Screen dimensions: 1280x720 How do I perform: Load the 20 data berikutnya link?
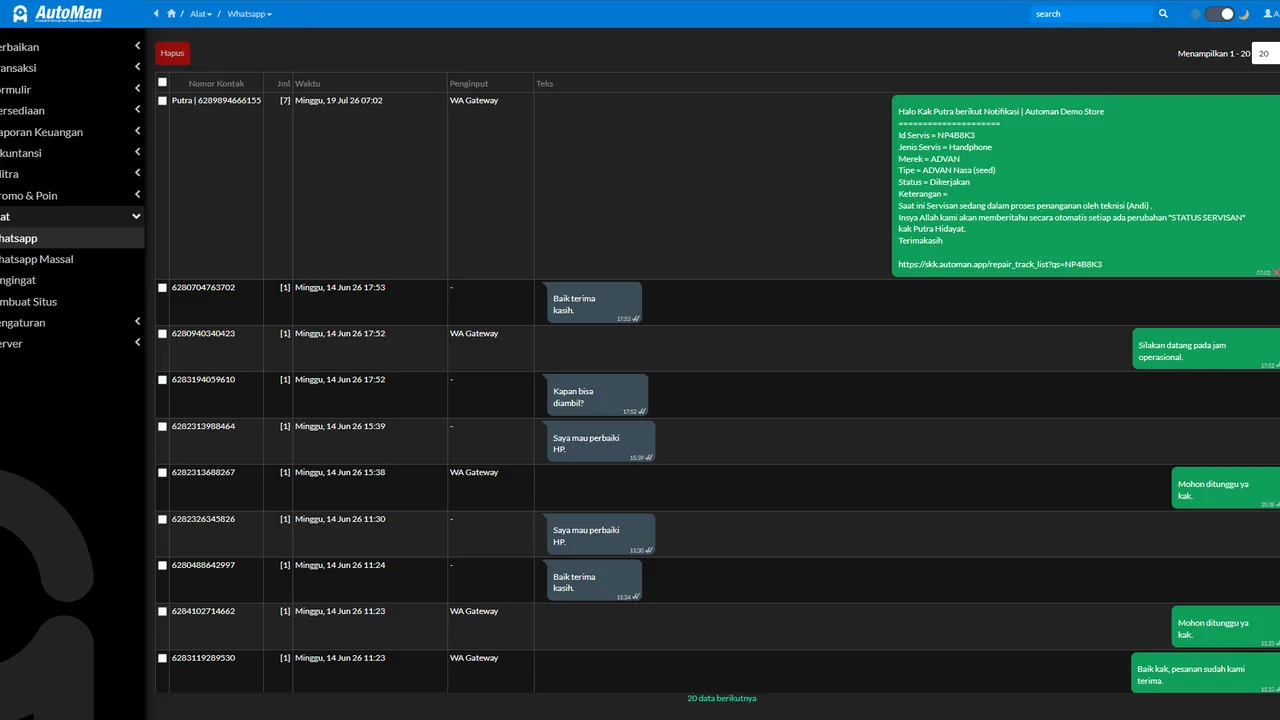pyautogui.click(x=722, y=698)
